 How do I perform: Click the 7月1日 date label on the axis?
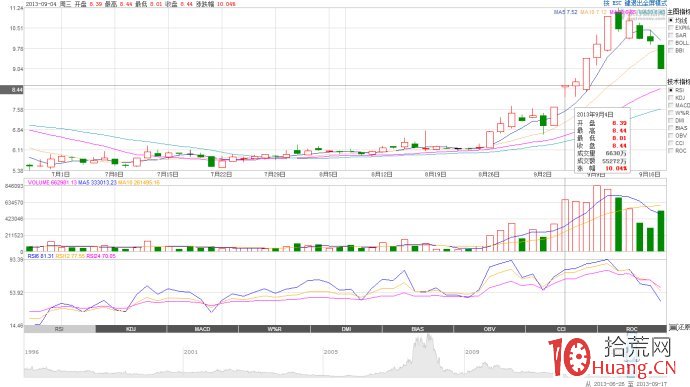61,174
